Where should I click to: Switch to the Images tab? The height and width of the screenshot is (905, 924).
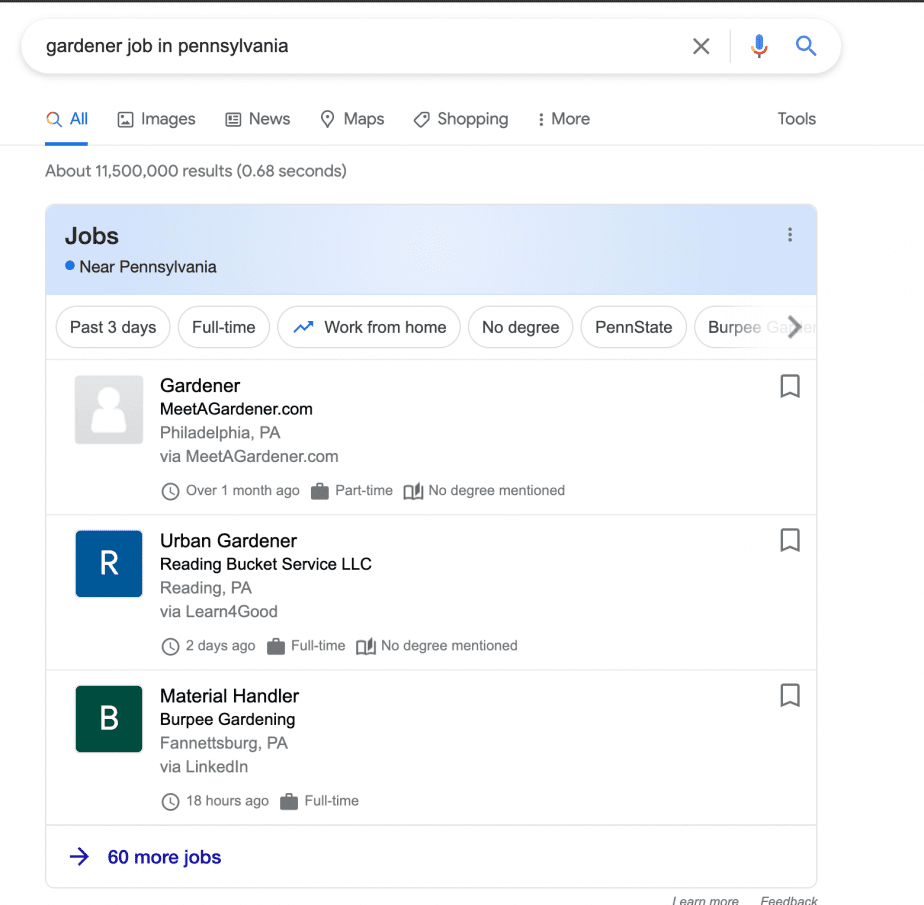pos(156,119)
